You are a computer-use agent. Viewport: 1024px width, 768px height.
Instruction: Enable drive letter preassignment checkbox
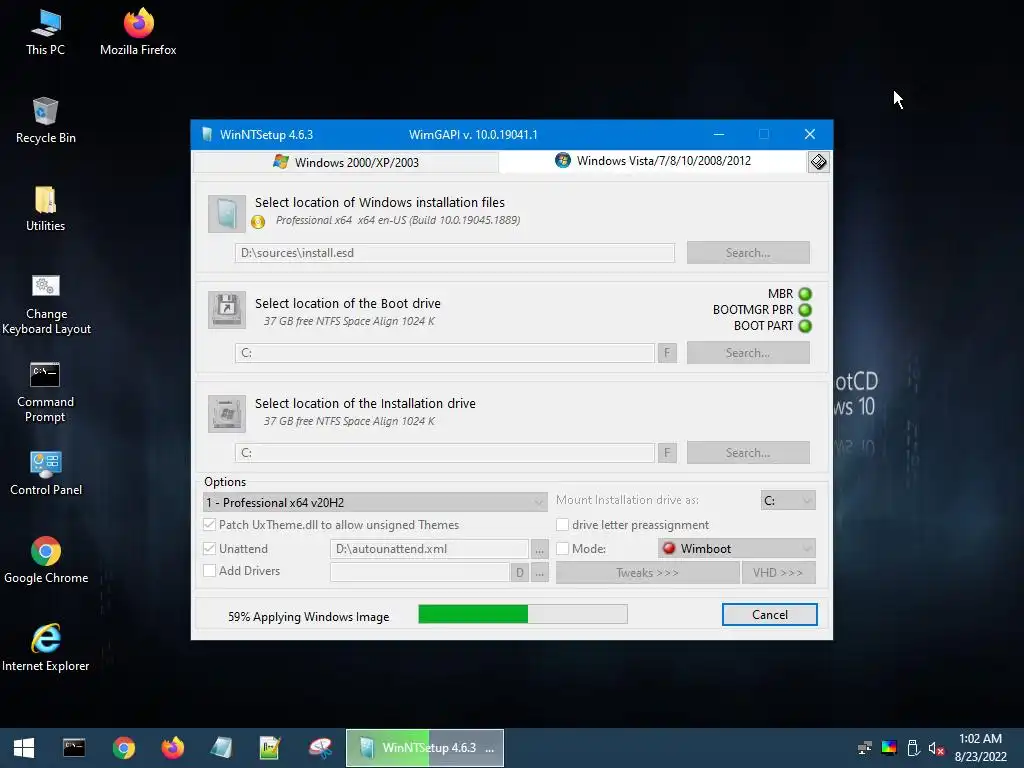pos(562,524)
